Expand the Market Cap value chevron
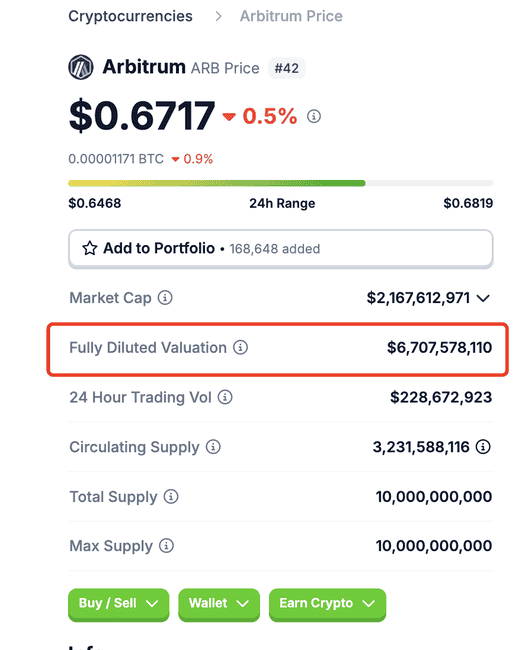 (x=483, y=298)
